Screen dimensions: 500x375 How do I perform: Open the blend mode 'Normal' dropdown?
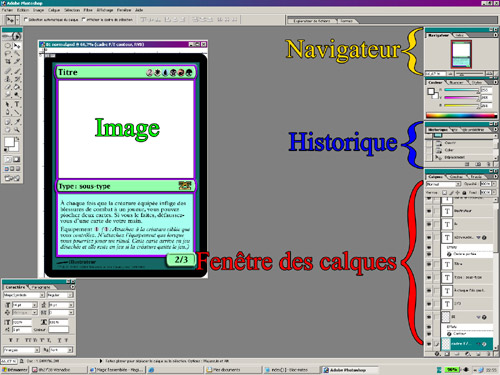443,184
